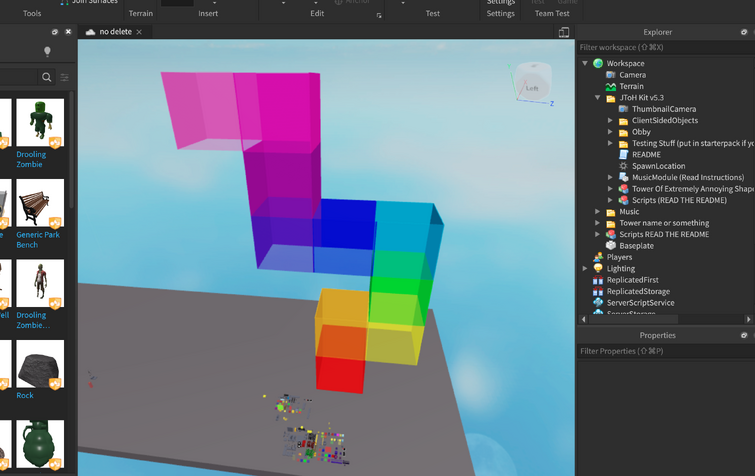Select the Team Test ribbon label
Viewport: 755px width, 476px height.
(552, 13)
